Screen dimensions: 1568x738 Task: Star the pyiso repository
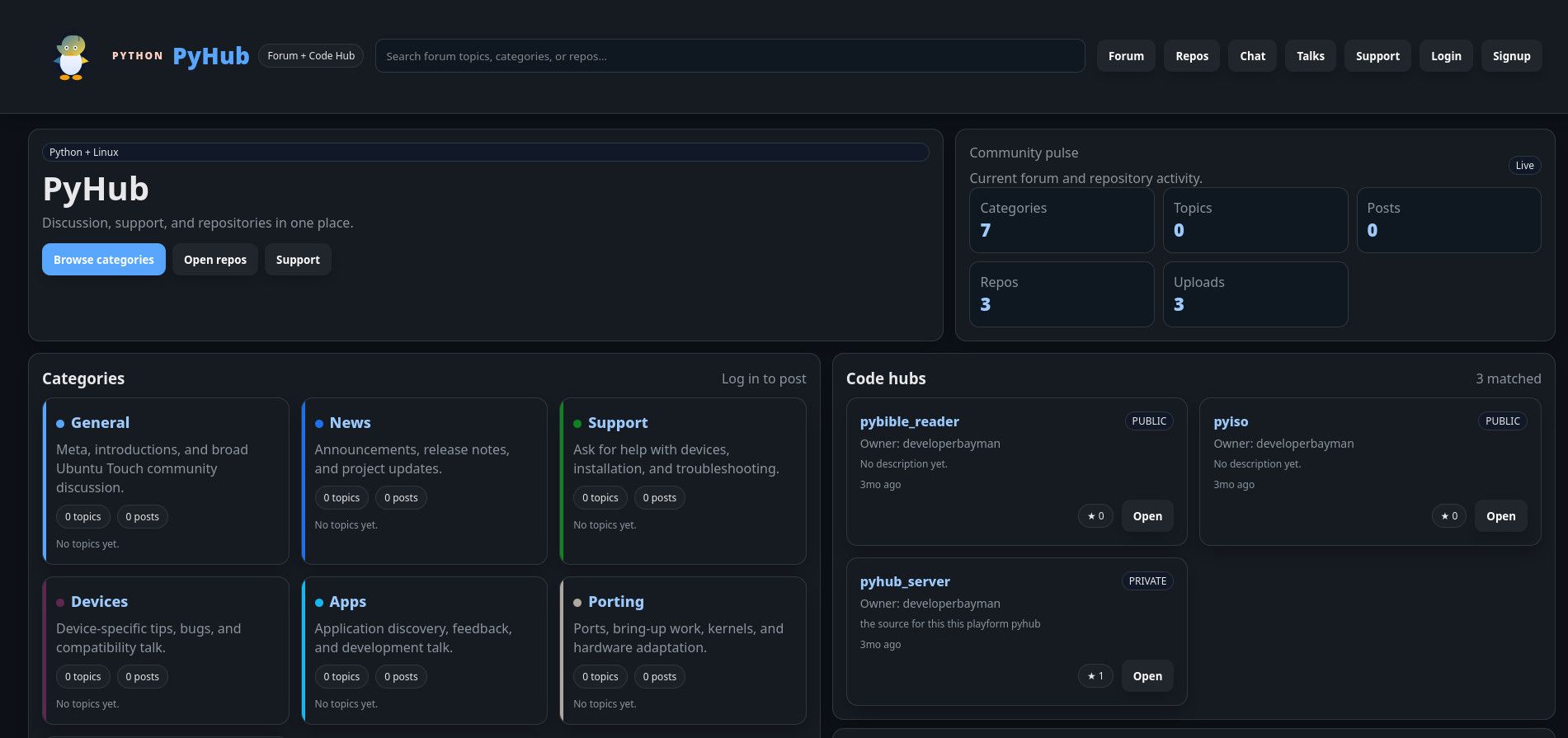pos(1448,516)
